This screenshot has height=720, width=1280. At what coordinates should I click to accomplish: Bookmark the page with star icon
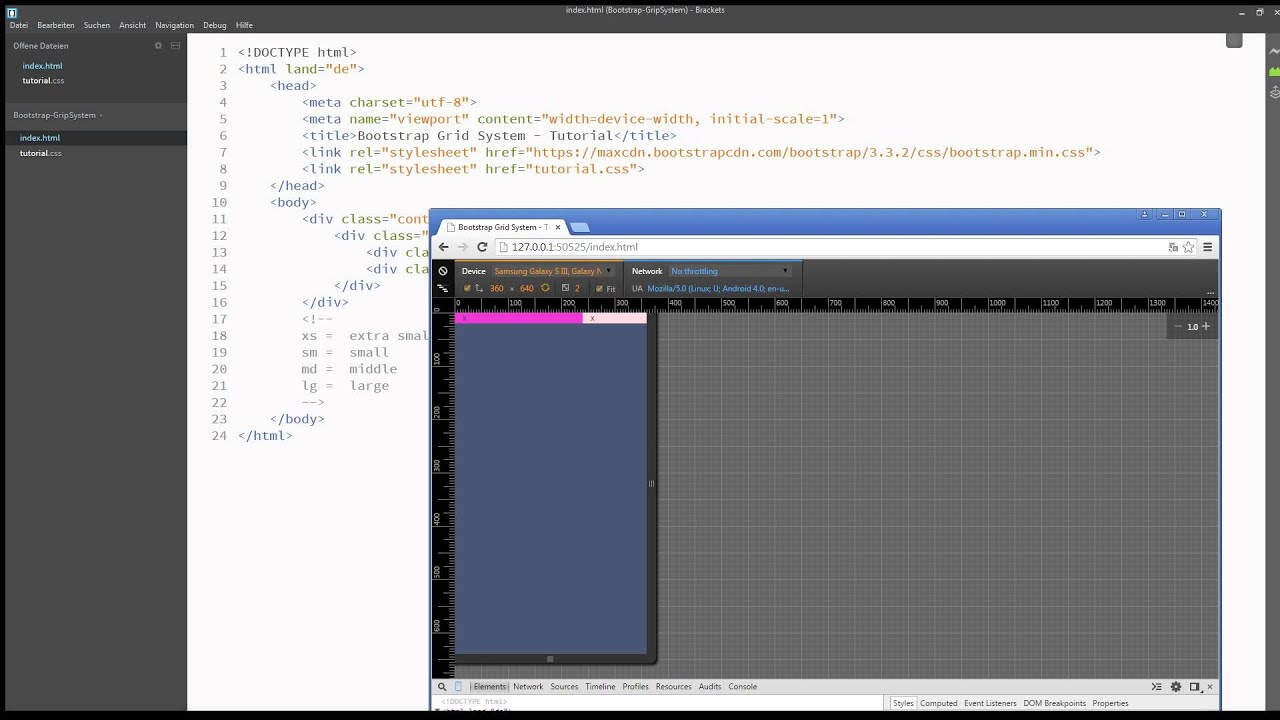(x=1188, y=247)
